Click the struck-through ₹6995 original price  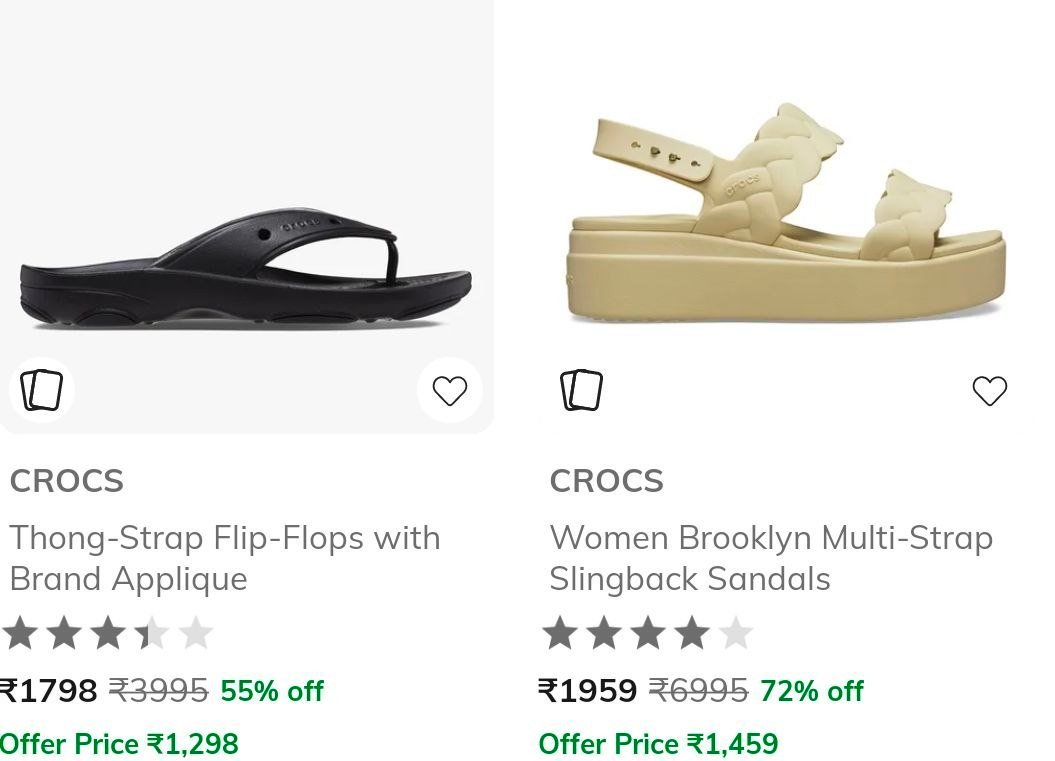698,690
